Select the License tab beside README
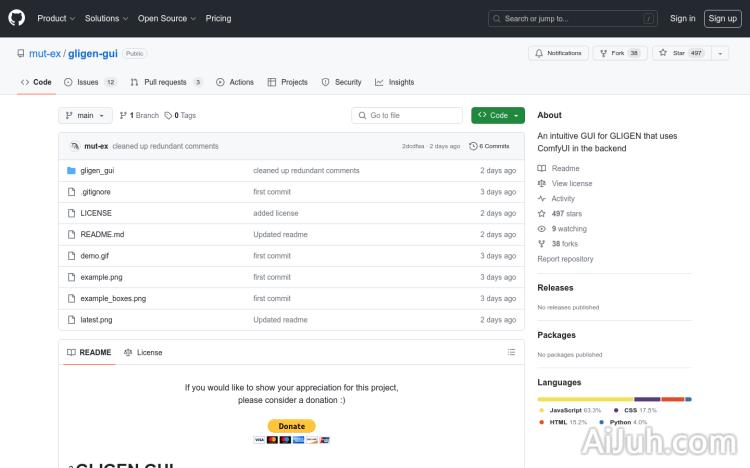 point(143,352)
